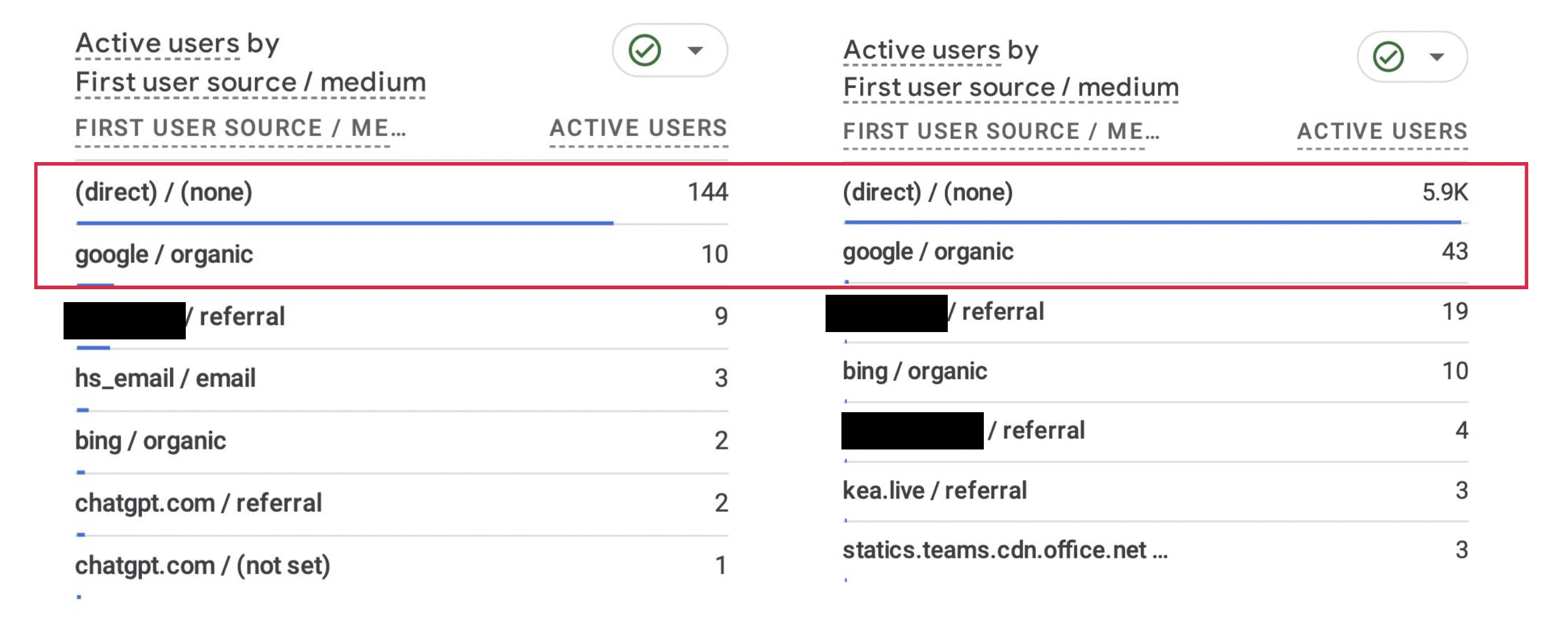Click FIRST USER SOURCE column header in right card
This screenshot has height=636, width=1568.
[x=1001, y=131]
